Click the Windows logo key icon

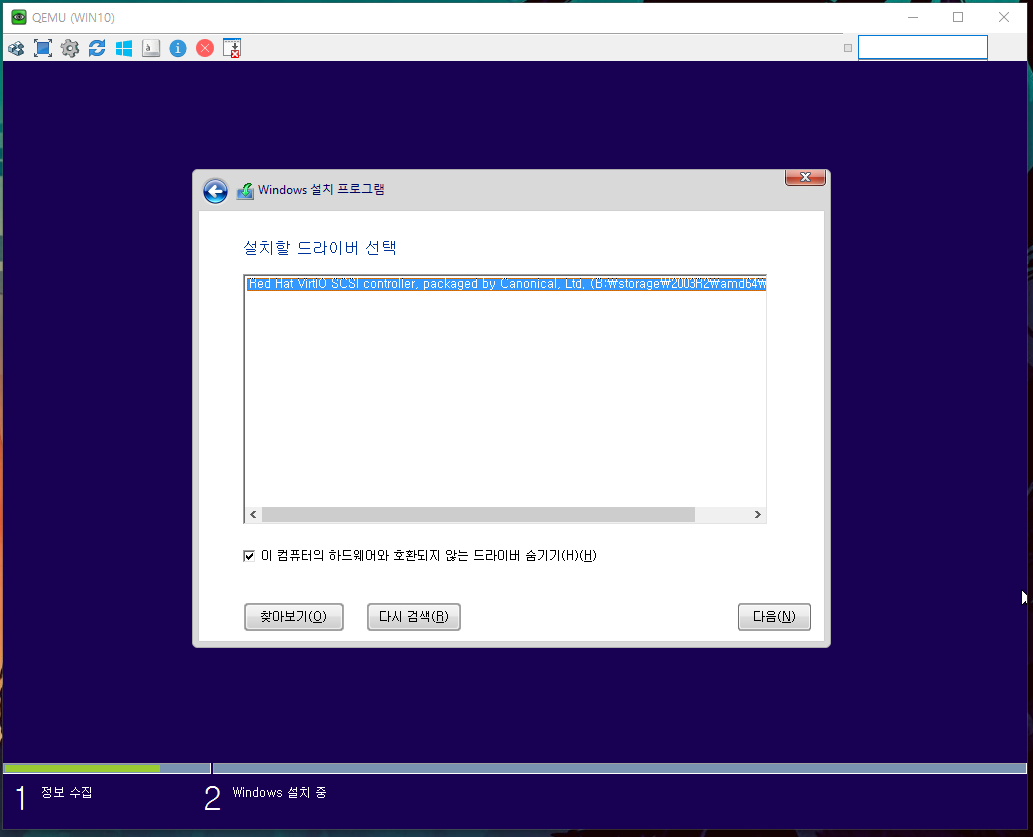[124, 48]
